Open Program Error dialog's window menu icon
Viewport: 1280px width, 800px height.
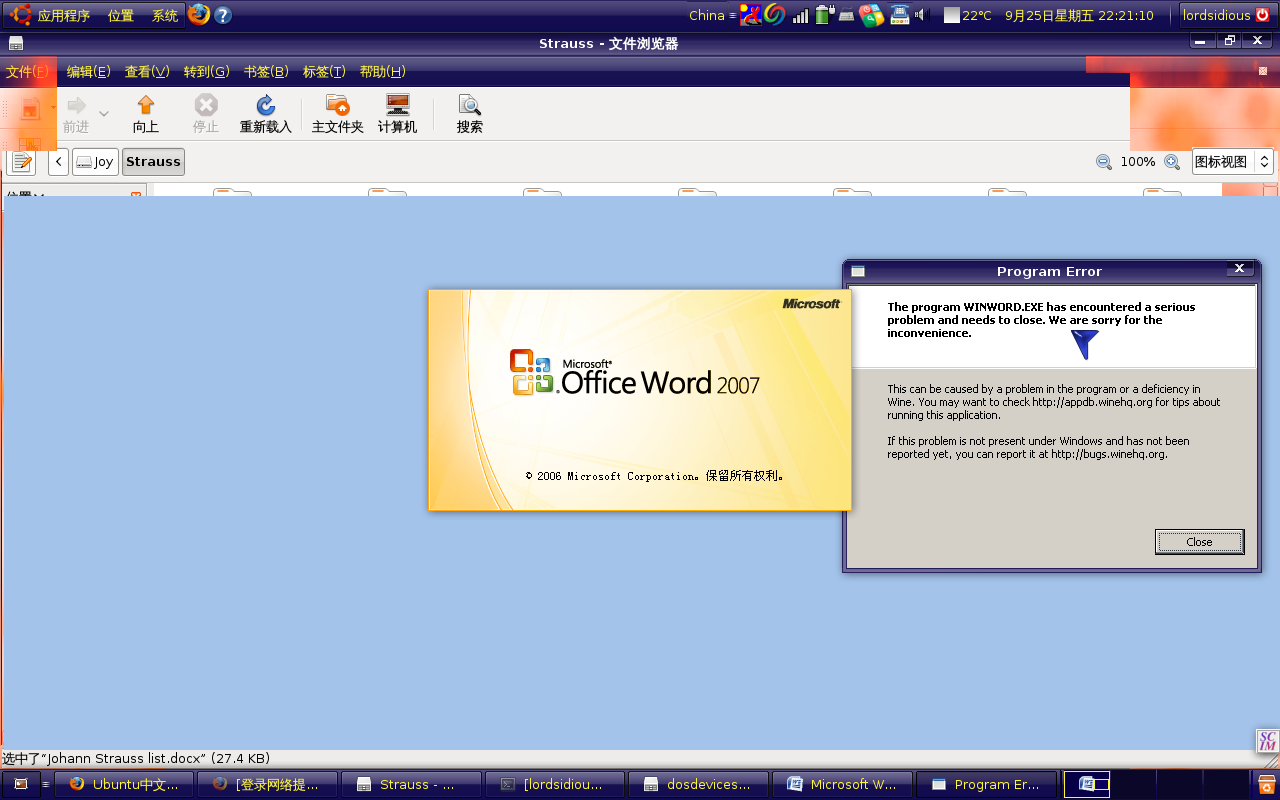[857, 271]
